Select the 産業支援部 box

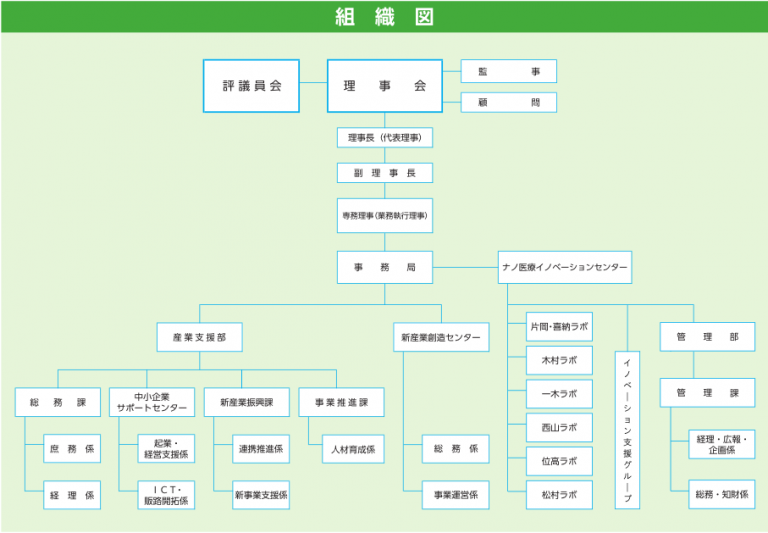199,337
